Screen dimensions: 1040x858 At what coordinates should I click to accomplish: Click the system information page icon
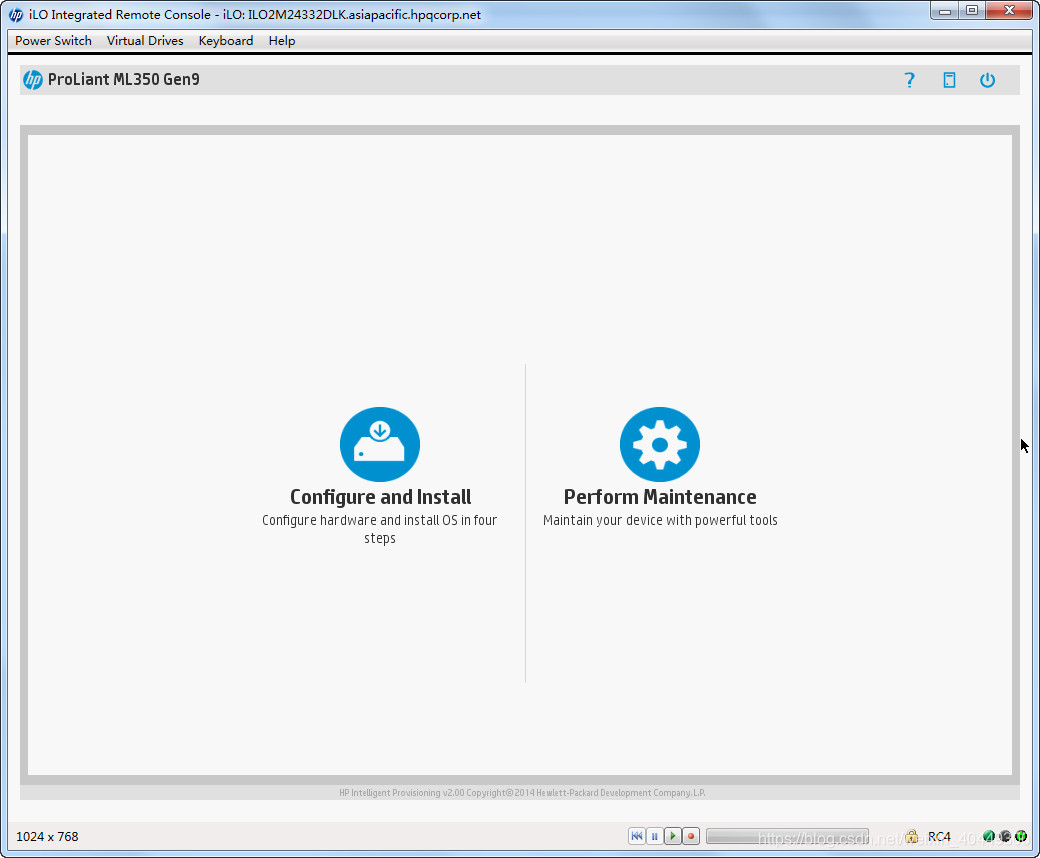pyautogui.click(x=949, y=80)
